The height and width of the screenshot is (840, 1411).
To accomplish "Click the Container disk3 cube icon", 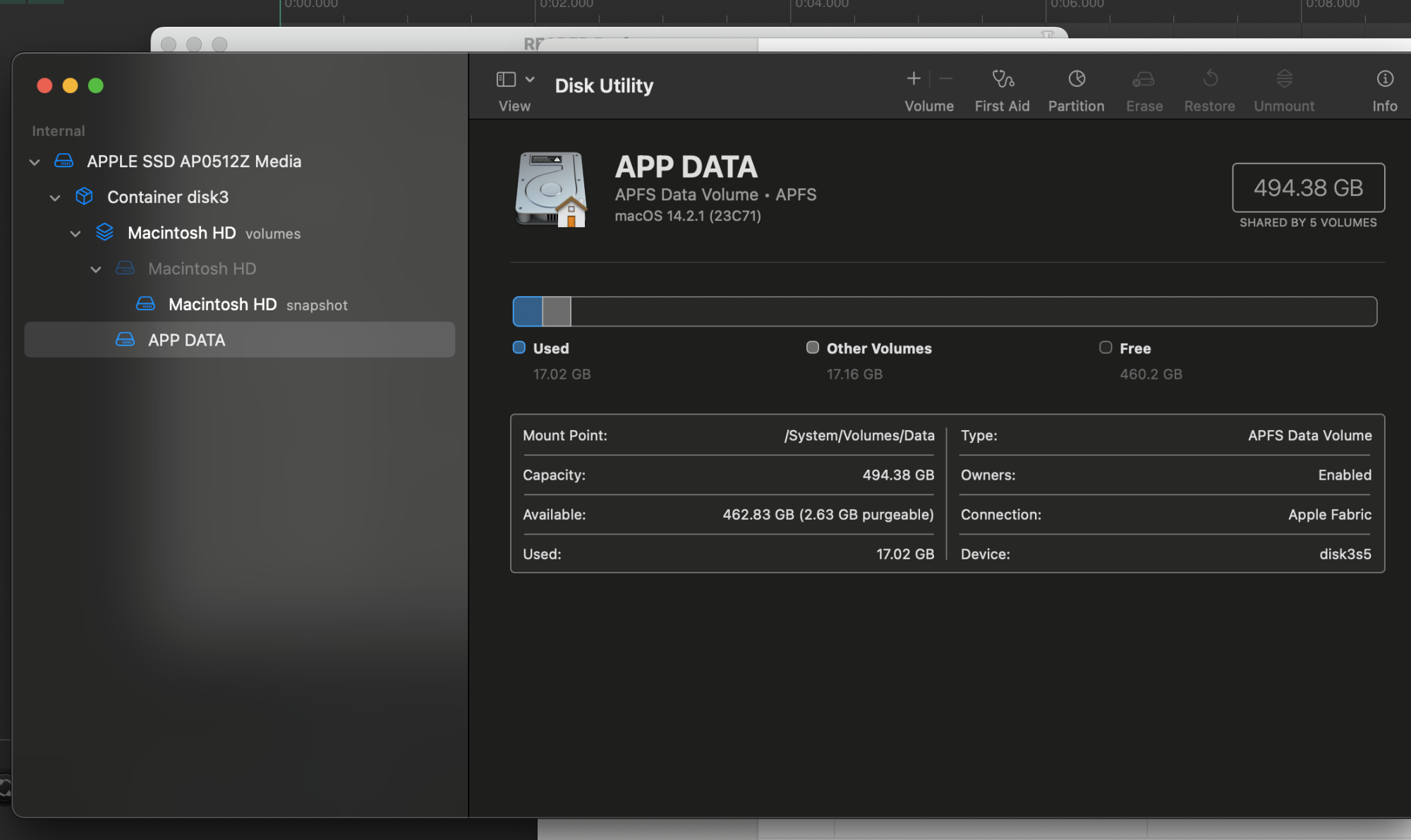I will point(84,196).
